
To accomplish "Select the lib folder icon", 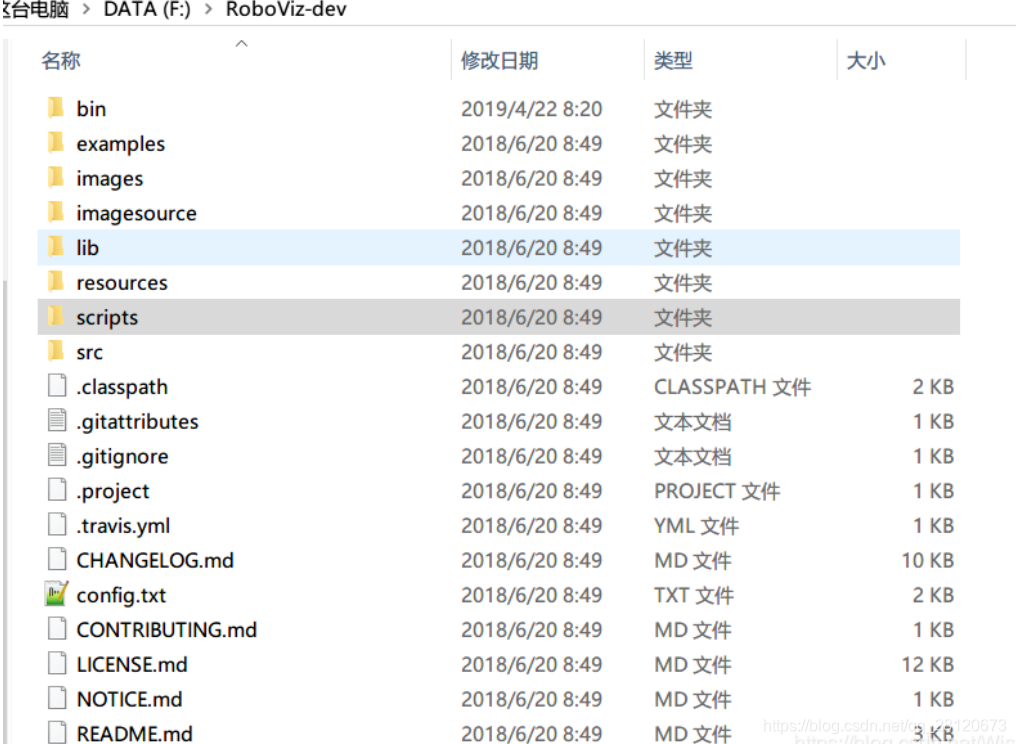I will (x=56, y=247).
